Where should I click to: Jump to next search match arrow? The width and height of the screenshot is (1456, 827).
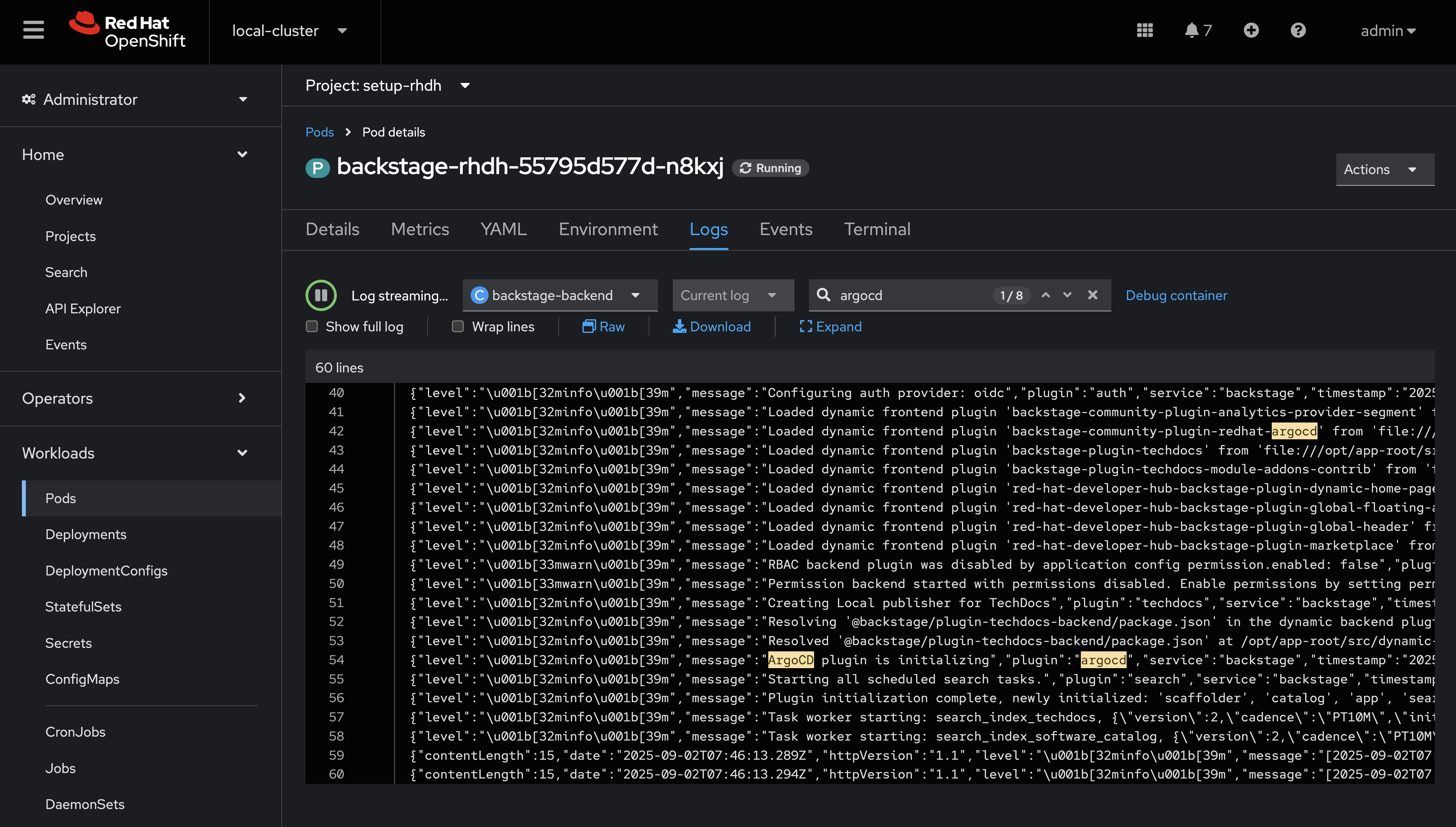[1067, 295]
